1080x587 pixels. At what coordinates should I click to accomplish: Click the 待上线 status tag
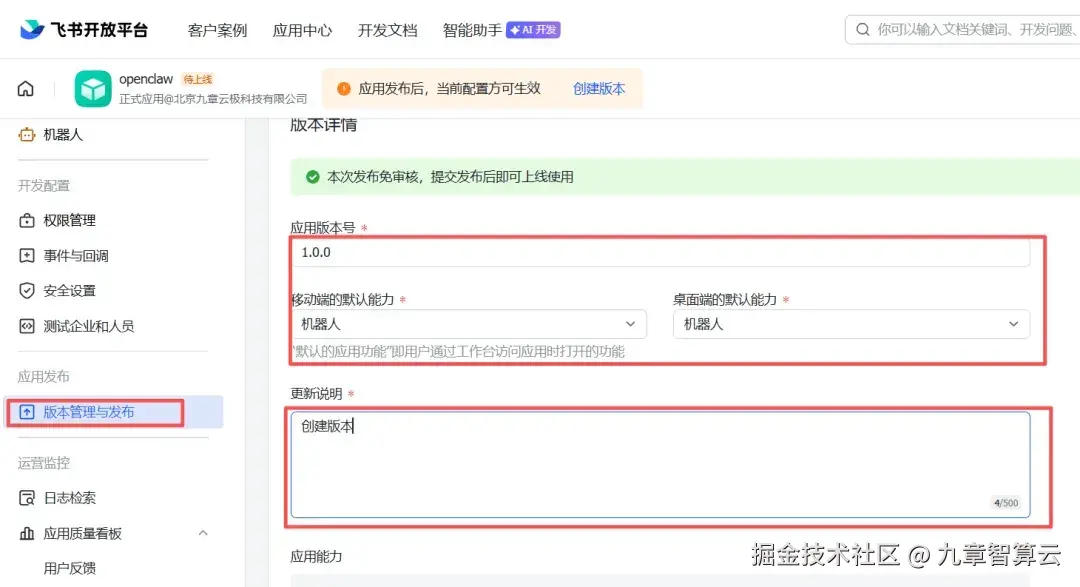click(198, 79)
